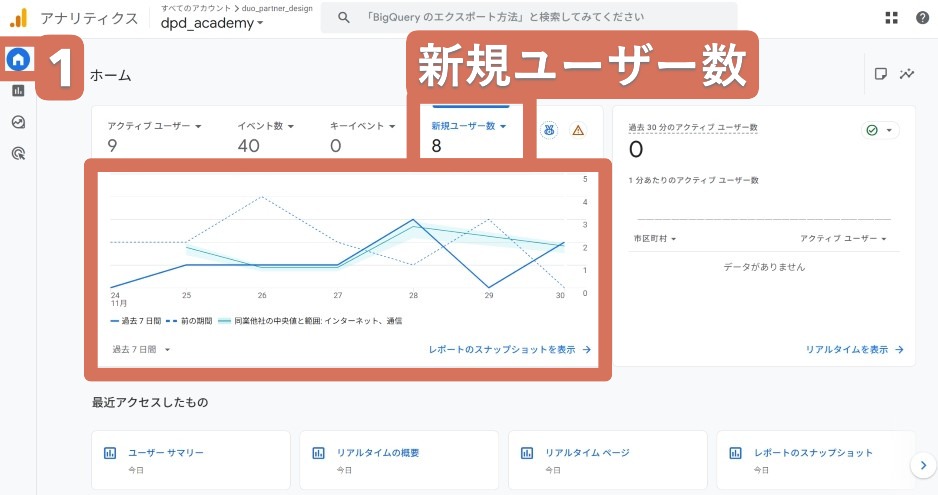Open the ユーザー サマリー recent card
The image size is (938, 495).
tap(190, 460)
